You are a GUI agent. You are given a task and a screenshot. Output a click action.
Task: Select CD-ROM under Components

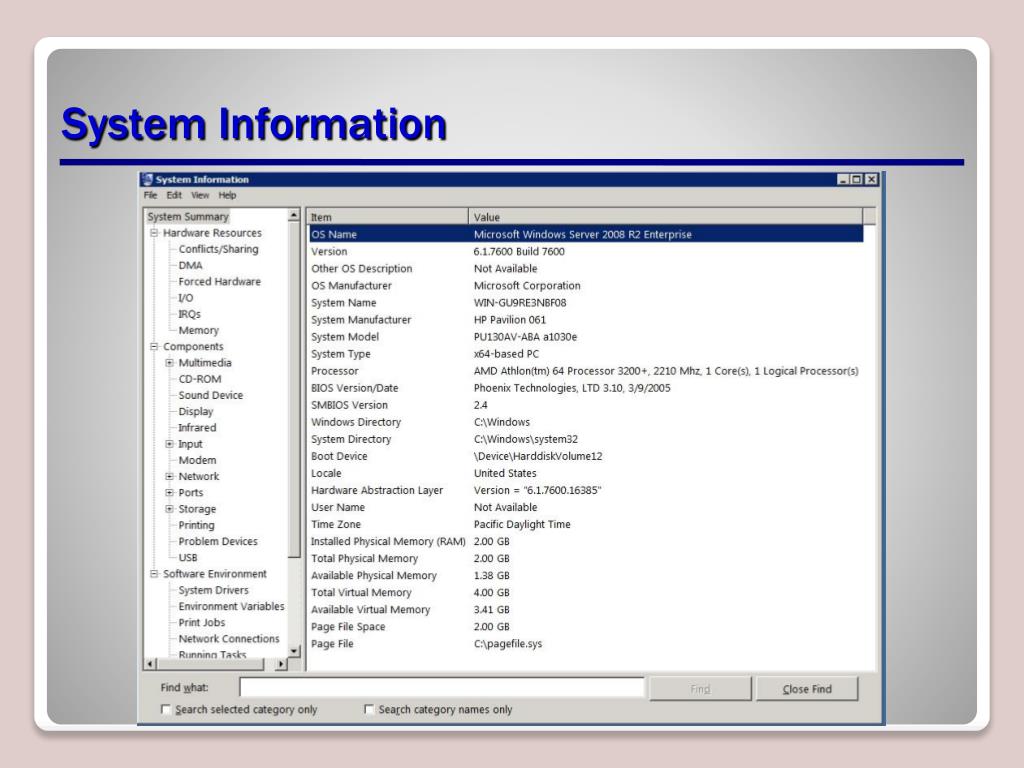[200, 379]
